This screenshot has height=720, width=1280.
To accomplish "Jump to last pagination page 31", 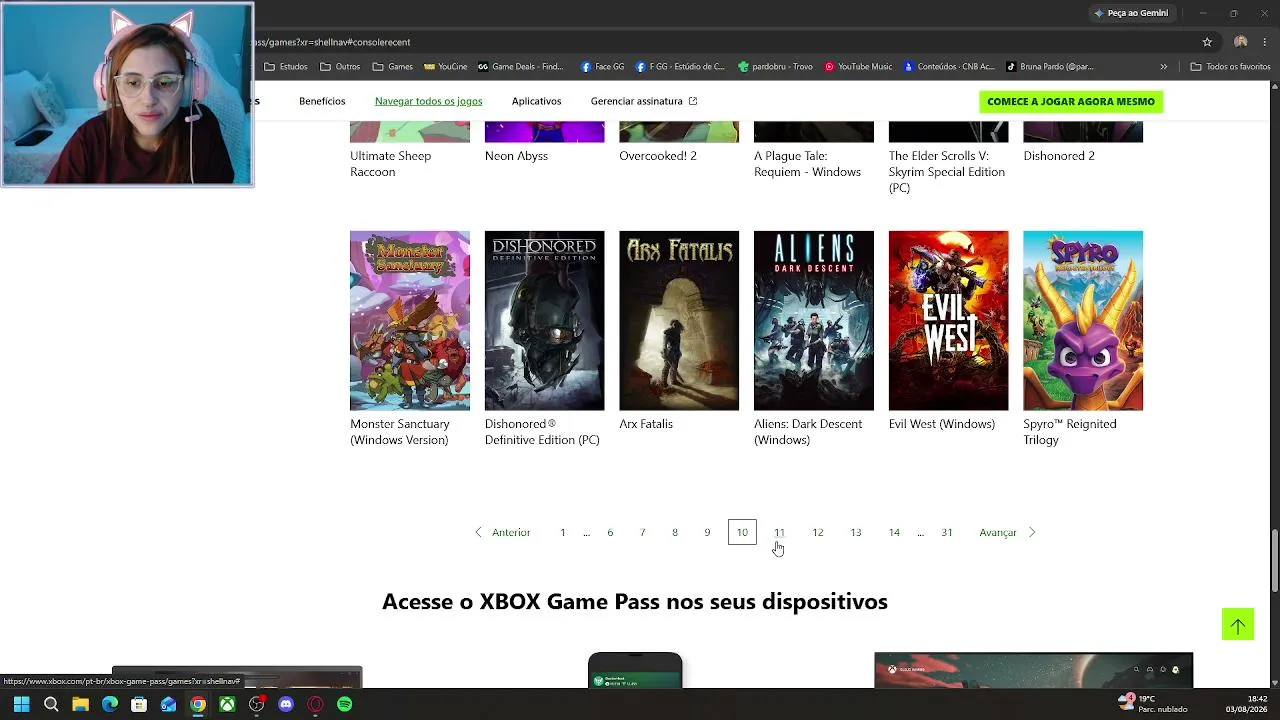I will pyautogui.click(x=947, y=533).
